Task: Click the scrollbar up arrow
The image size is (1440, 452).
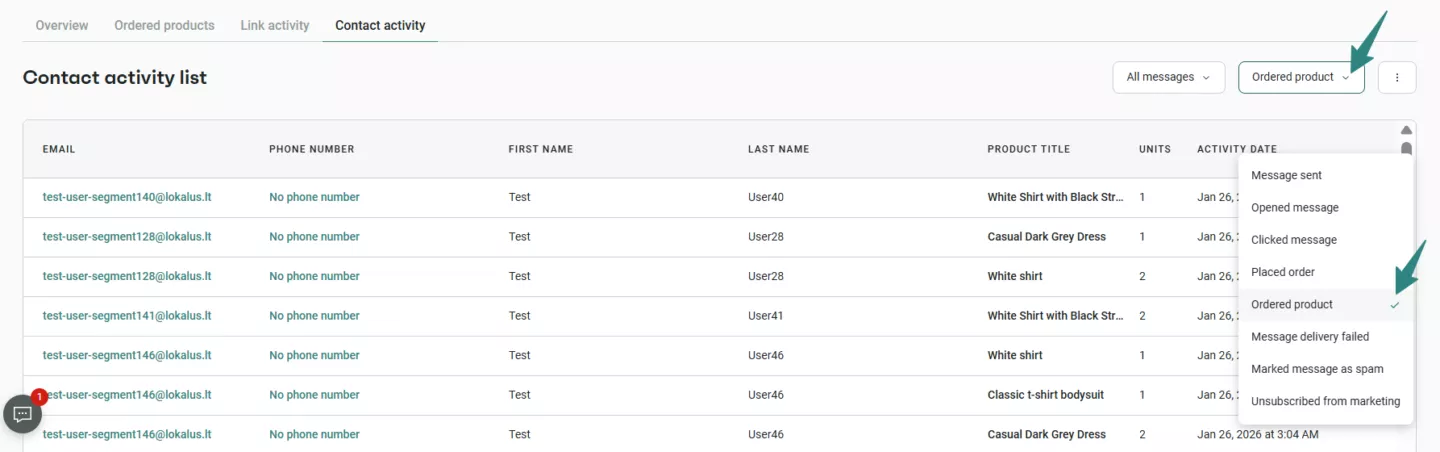Action: pyautogui.click(x=1406, y=130)
